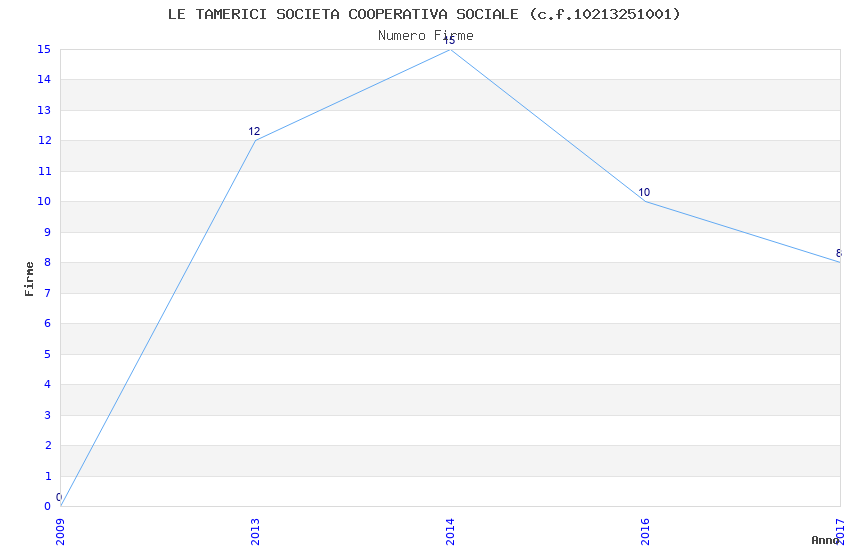Screen dimensions: 850x550
Task: Click the y-axis tick value 11
Action: pyautogui.click(x=44, y=171)
